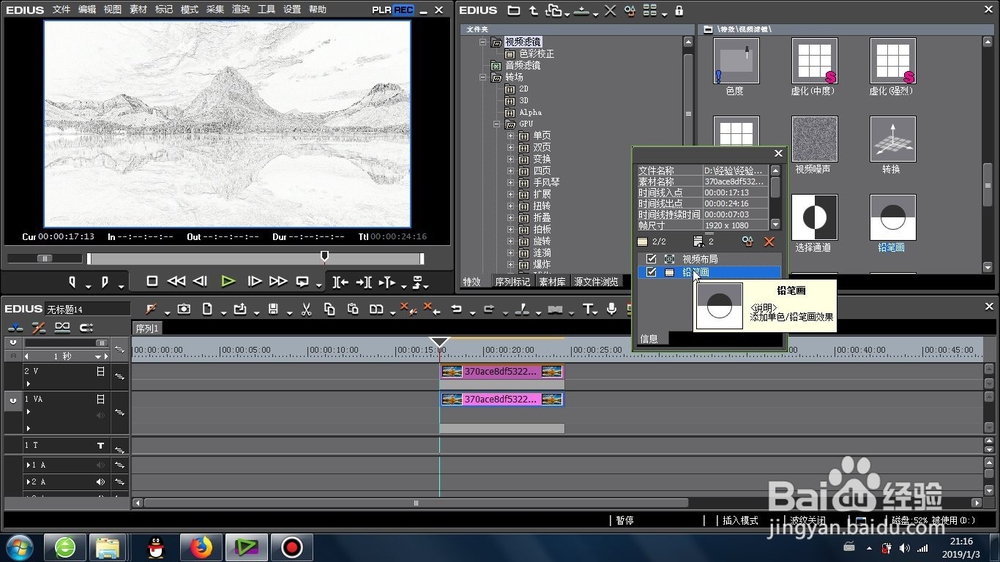Click the capture (camera) icon in the timeline toolbar
Screen dimensions: 1000x562
184,309
